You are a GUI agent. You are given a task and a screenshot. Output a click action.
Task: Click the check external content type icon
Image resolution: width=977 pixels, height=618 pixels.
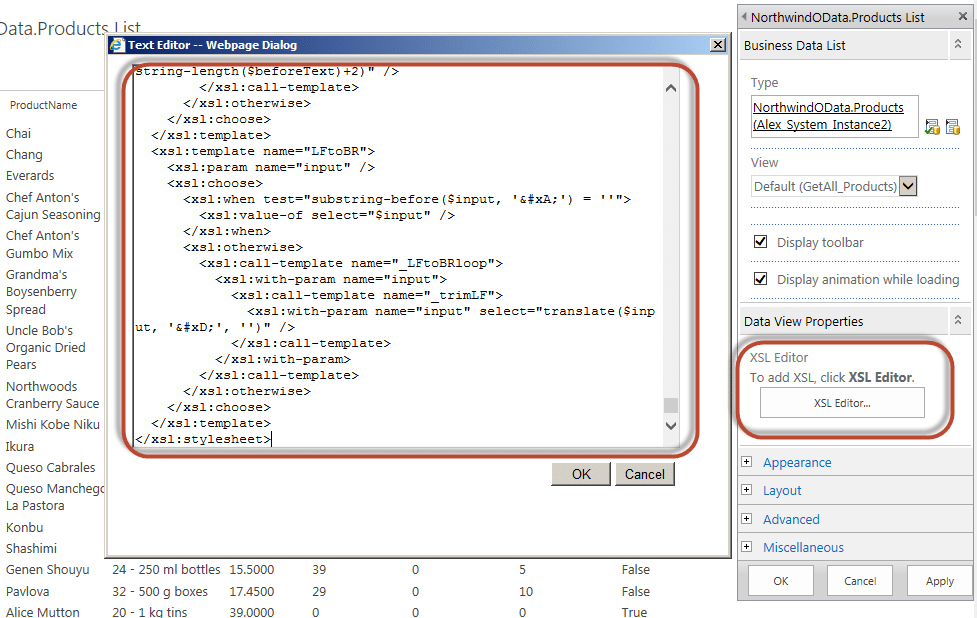[x=932, y=127]
